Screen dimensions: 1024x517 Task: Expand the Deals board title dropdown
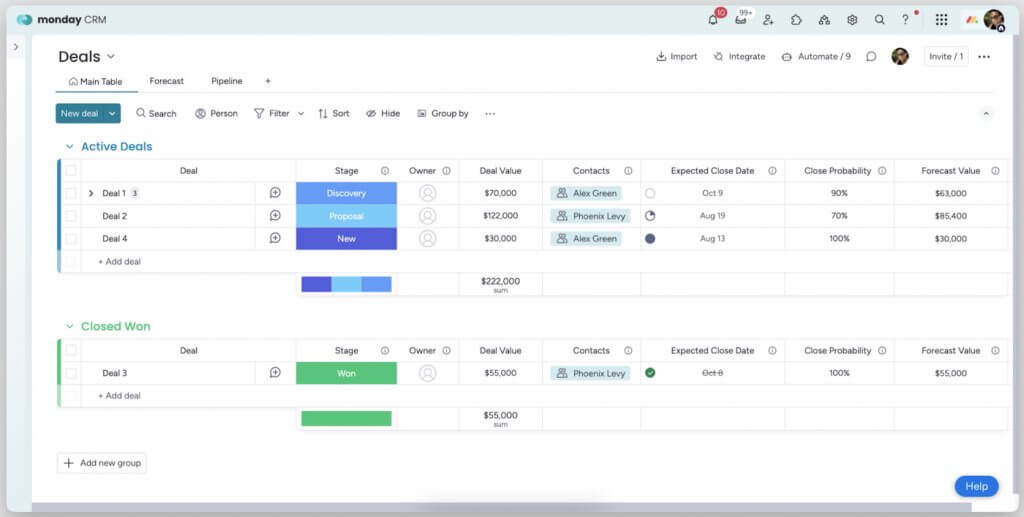pyautogui.click(x=110, y=57)
